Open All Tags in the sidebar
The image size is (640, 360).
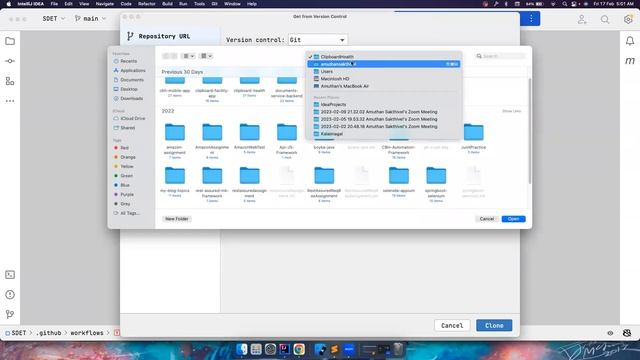coord(129,213)
